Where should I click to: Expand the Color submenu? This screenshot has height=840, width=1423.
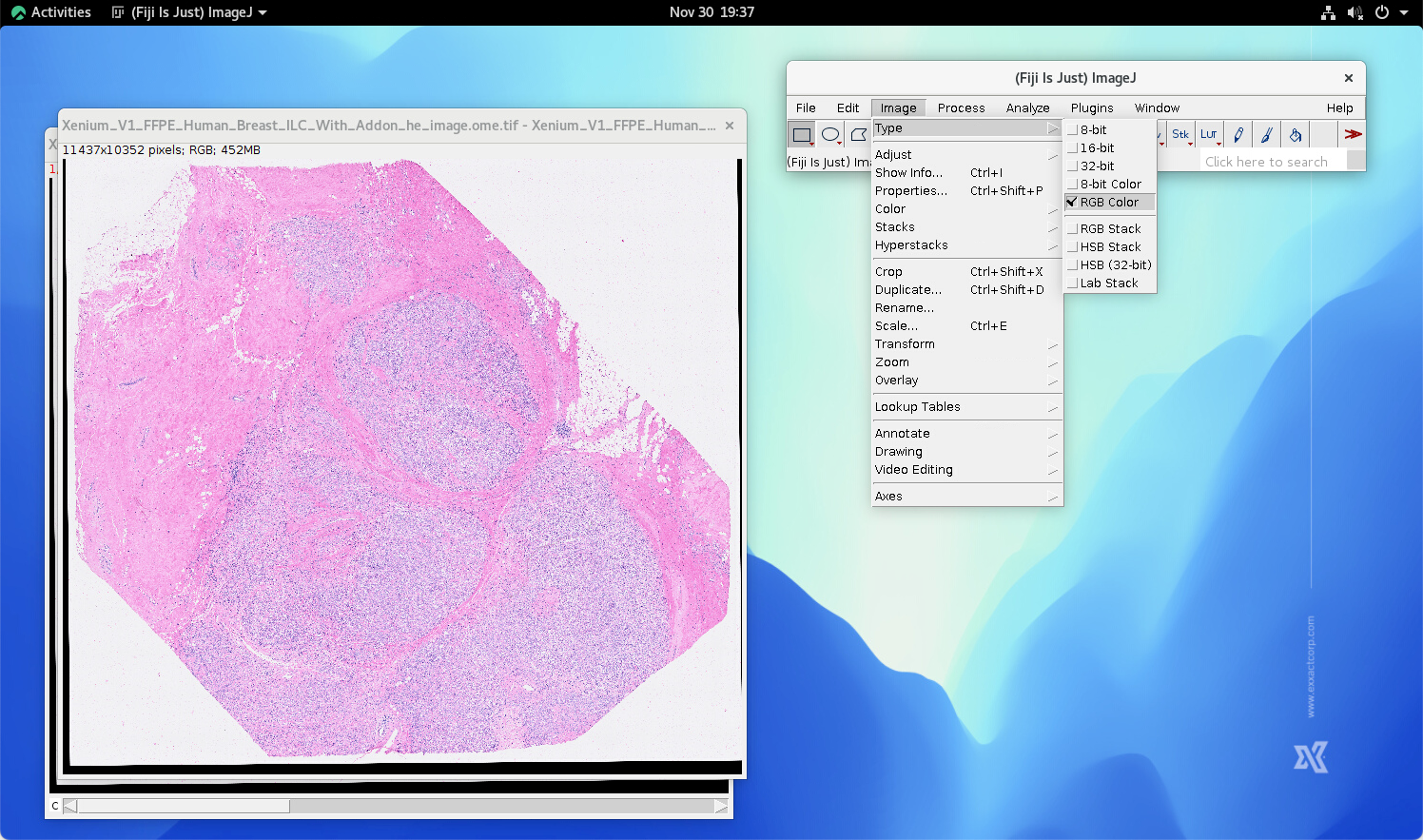[x=966, y=208]
